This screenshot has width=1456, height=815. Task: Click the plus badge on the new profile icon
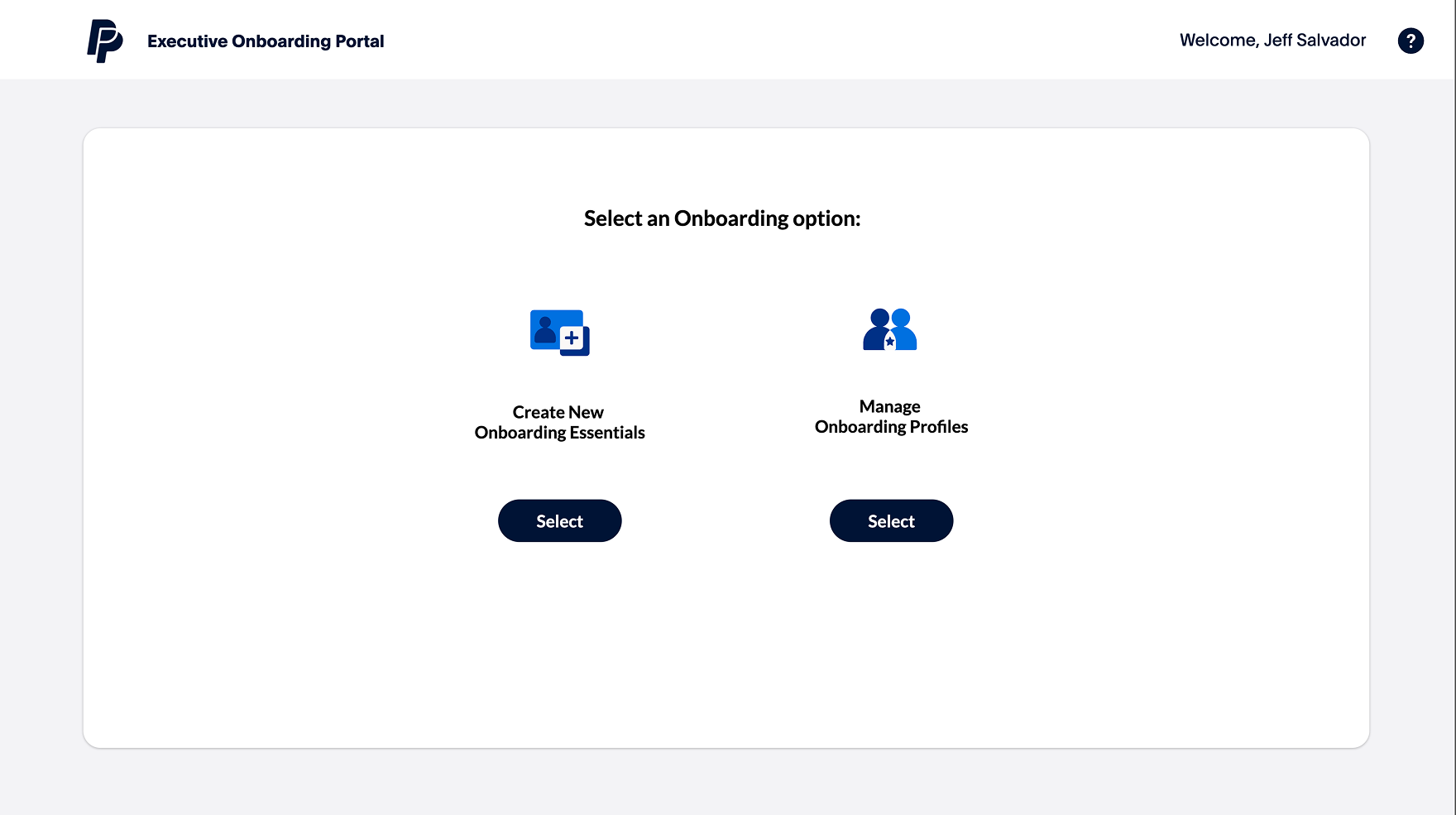pyautogui.click(x=572, y=338)
